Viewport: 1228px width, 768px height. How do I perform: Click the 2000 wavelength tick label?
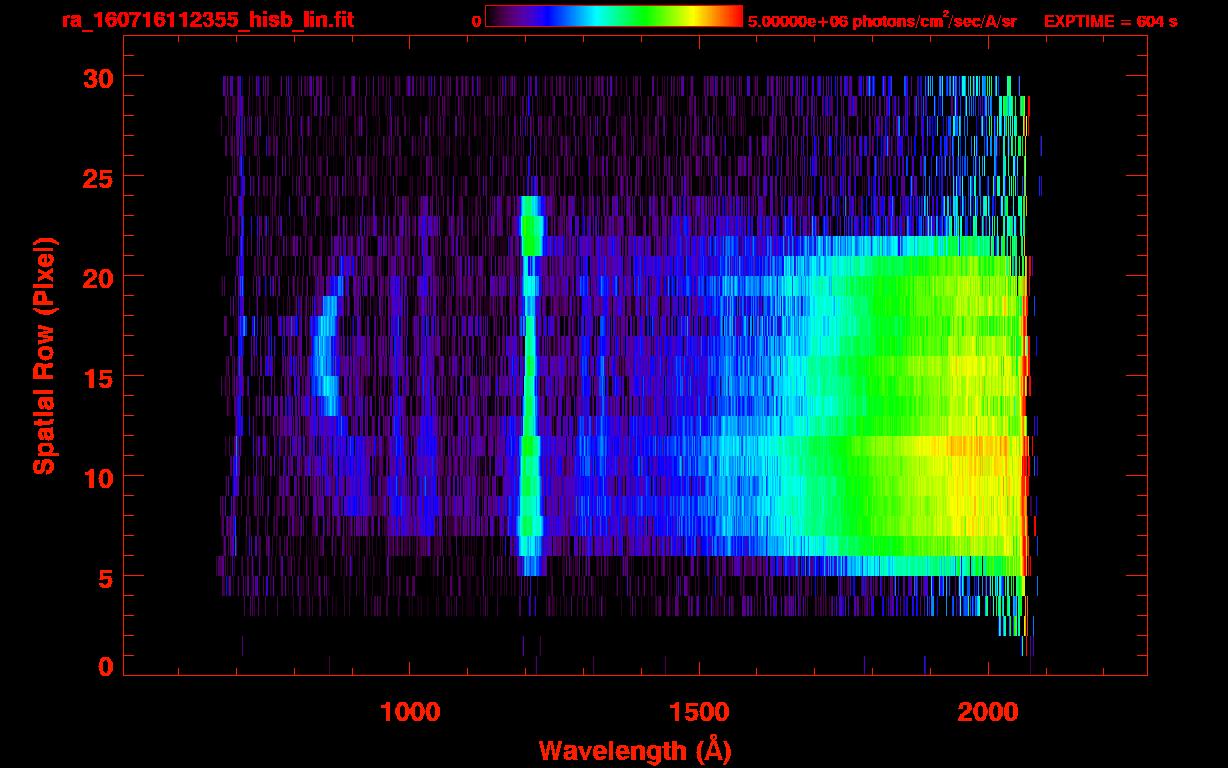(x=988, y=711)
